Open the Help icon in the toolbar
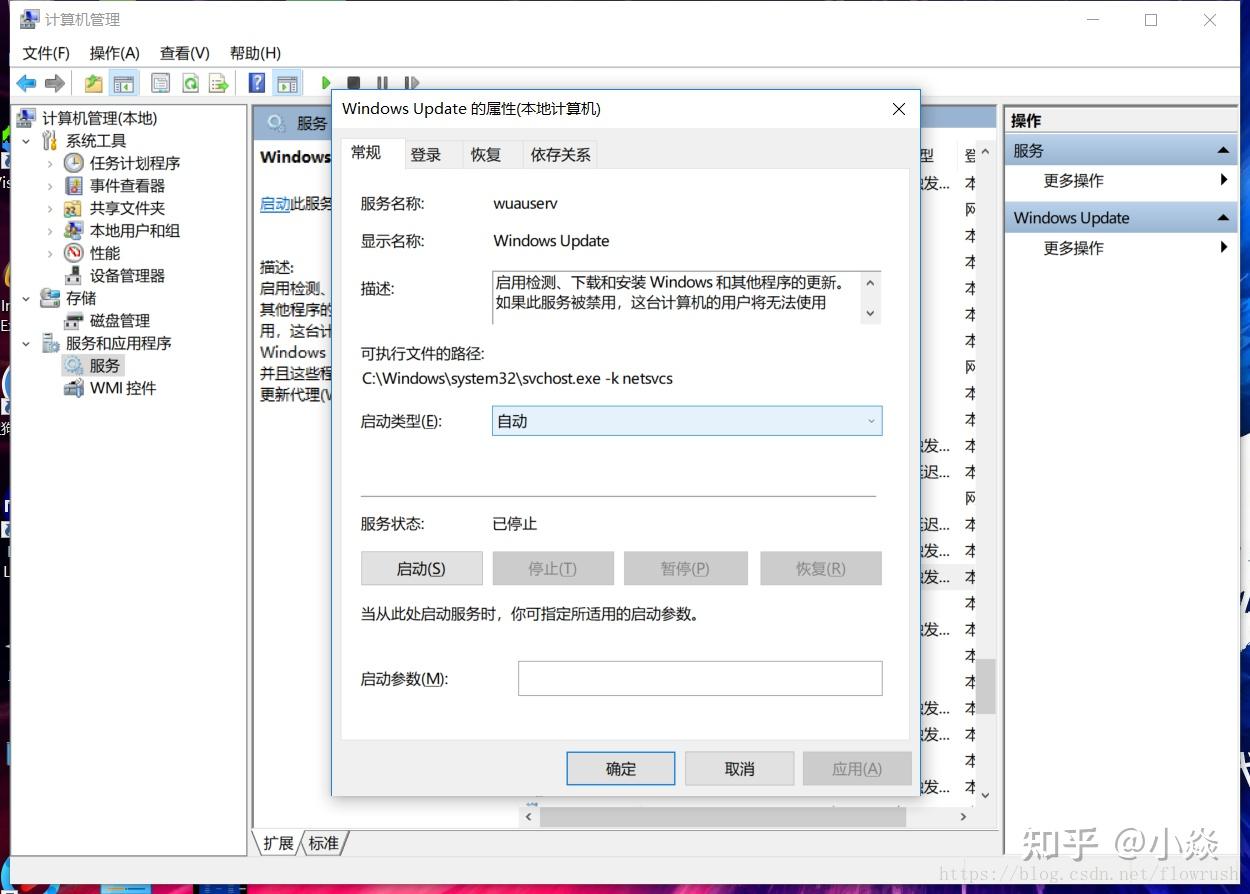1250x894 pixels. click(256, 83)
